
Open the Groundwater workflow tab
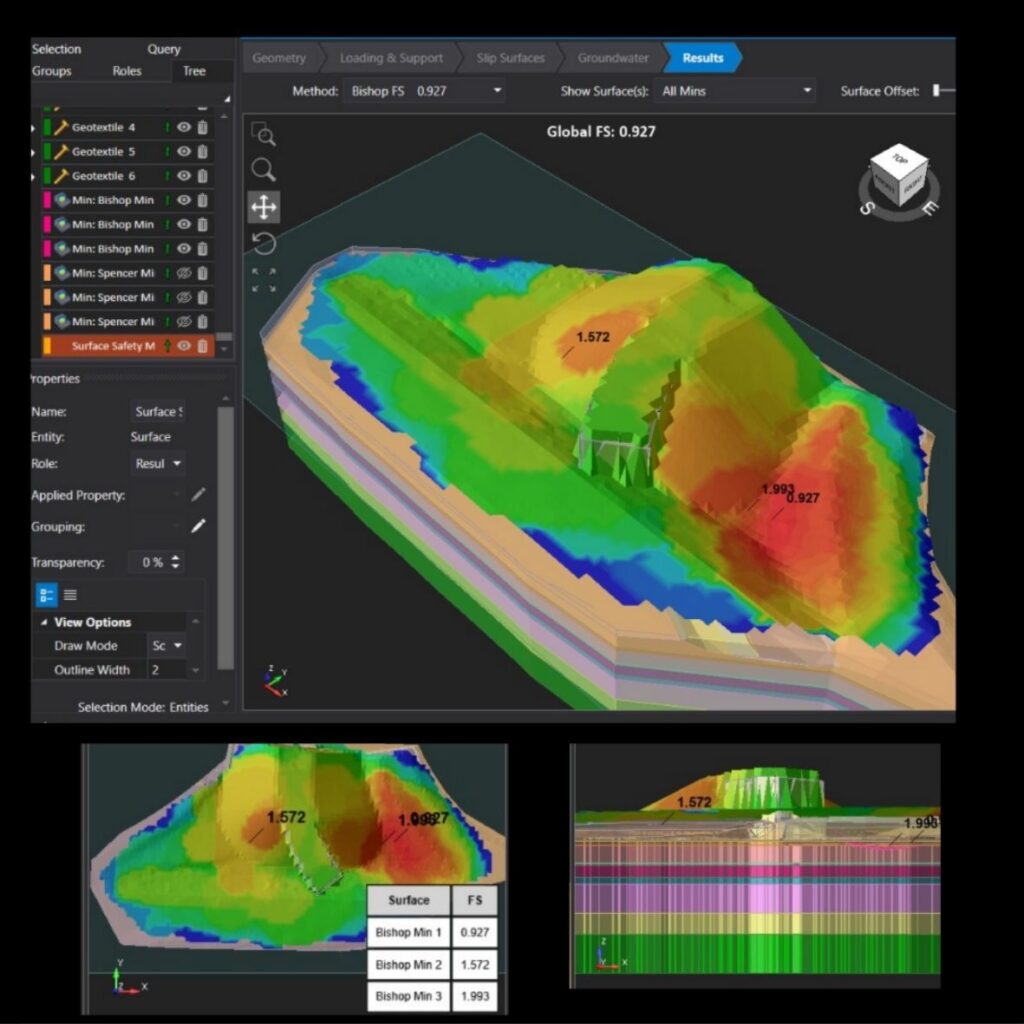click(x=613, y=58)
